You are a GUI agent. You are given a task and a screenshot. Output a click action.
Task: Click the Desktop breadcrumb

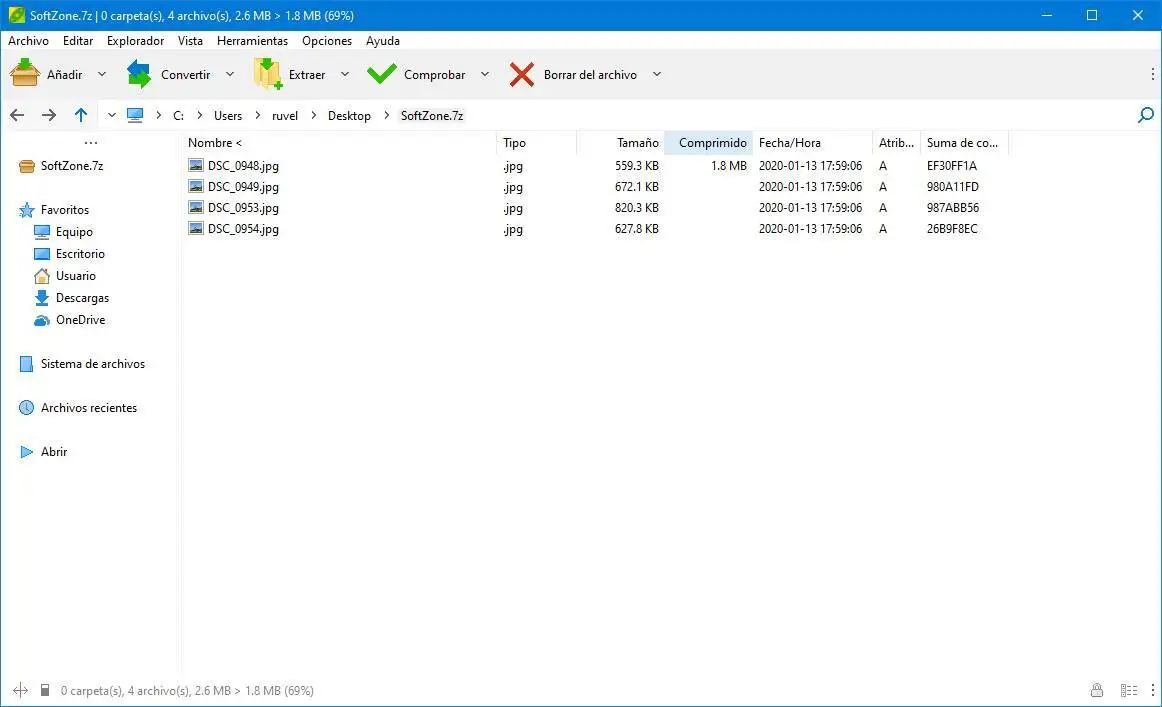click(349, 116)
